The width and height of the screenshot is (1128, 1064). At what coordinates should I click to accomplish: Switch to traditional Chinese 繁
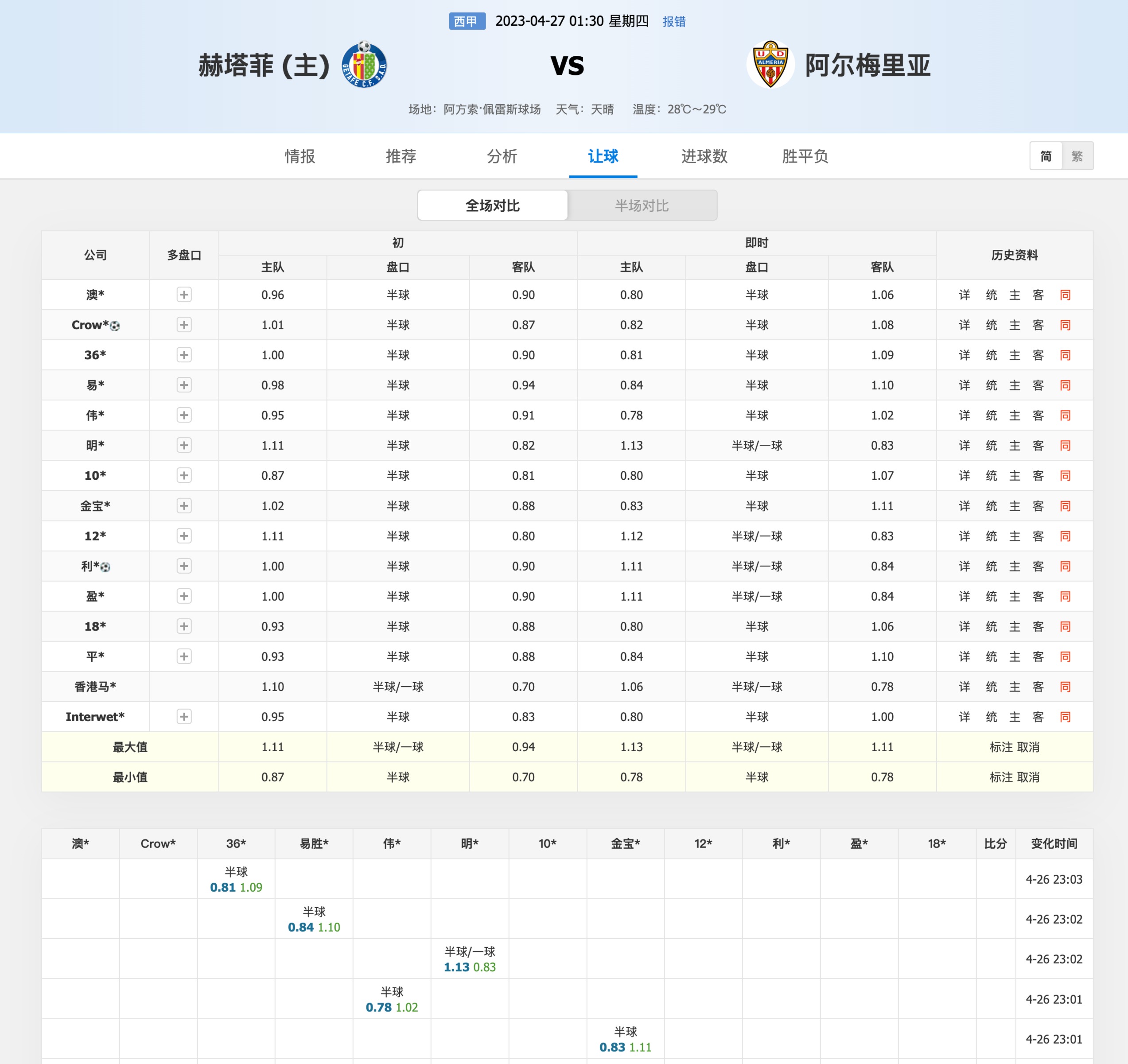pyautogui.click(x=1077, y=156)
